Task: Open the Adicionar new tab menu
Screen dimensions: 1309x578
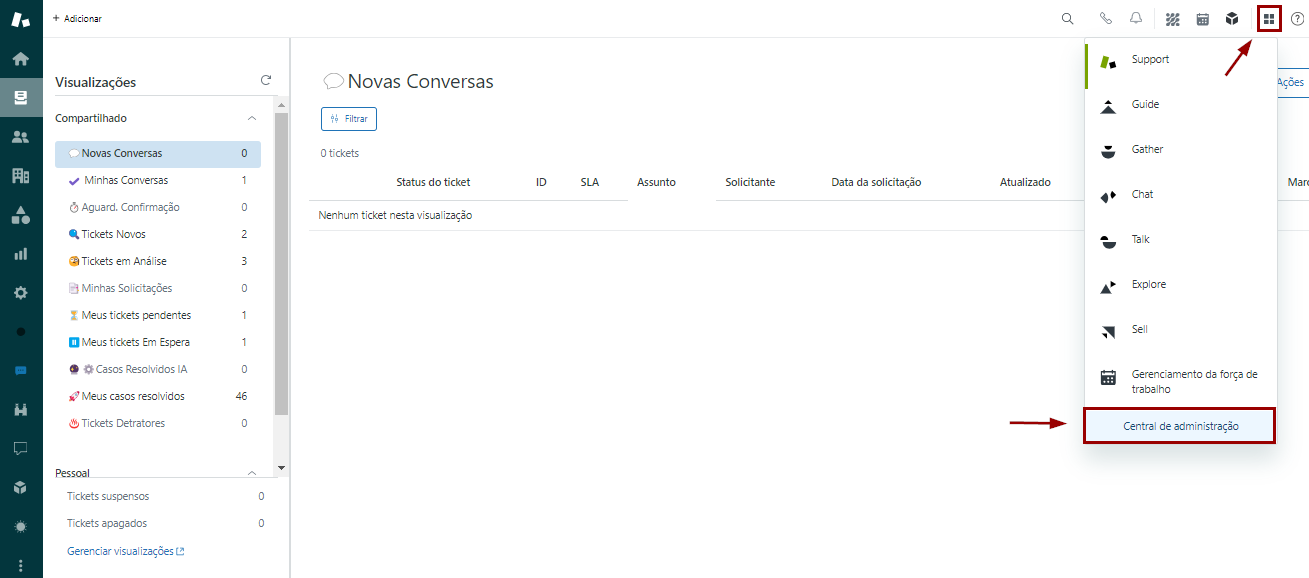Action: [77, 18]
